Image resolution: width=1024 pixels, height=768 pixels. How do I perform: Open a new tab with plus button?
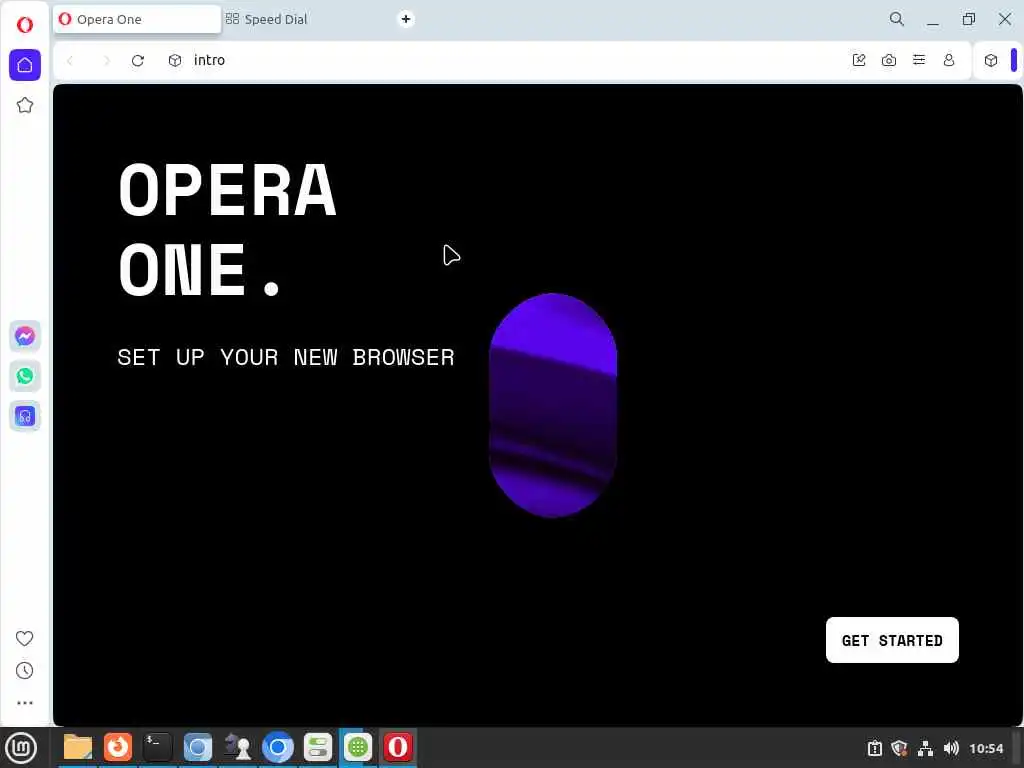[406, 19]
